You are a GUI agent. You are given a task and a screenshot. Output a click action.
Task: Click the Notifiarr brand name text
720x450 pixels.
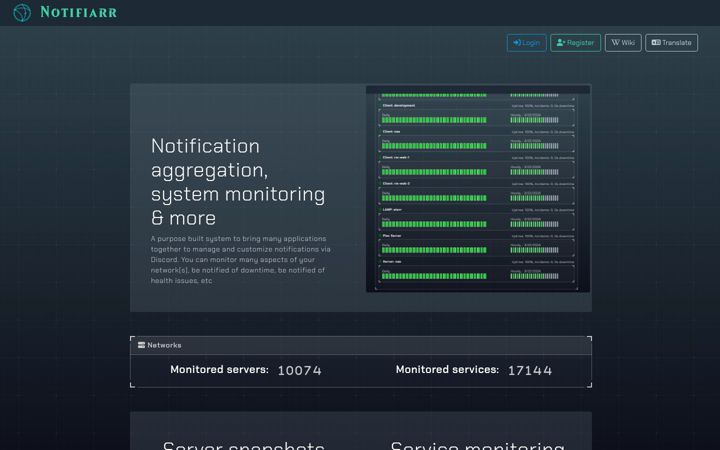[x=79, y=12]
